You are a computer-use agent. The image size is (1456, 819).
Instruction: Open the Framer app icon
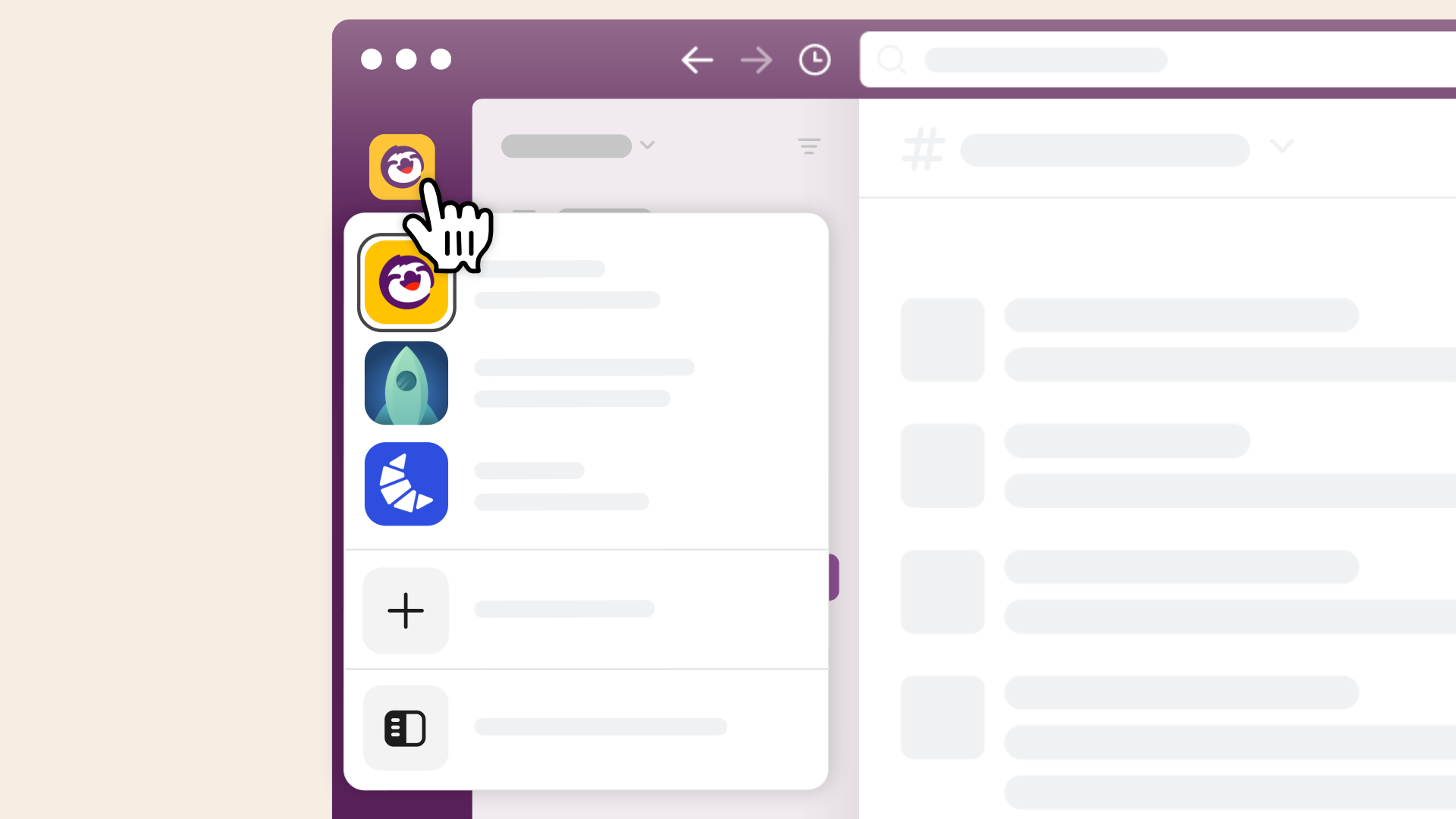[x=405, y=484]
